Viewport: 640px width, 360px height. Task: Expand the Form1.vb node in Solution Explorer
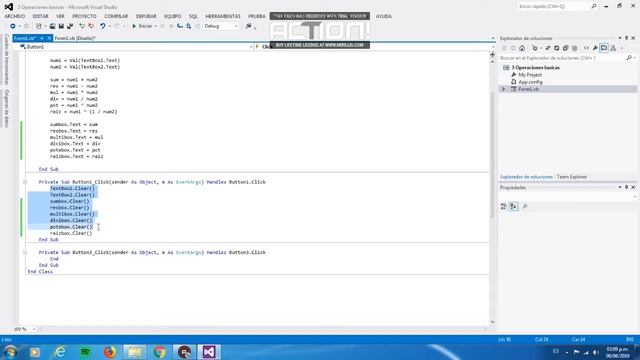click(504, 89)
